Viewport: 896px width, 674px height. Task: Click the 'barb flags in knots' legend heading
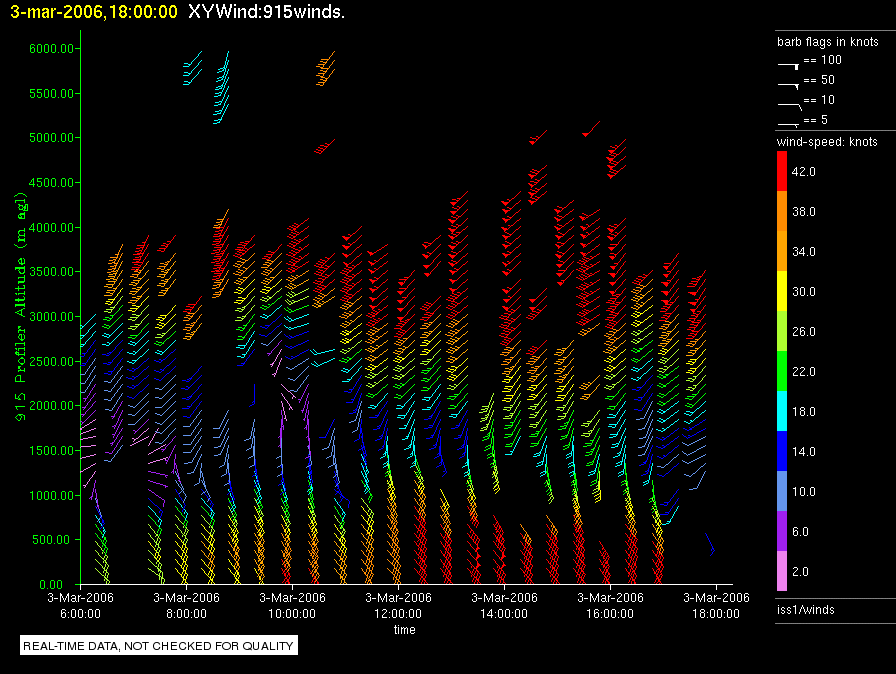[x=827, y=42]
